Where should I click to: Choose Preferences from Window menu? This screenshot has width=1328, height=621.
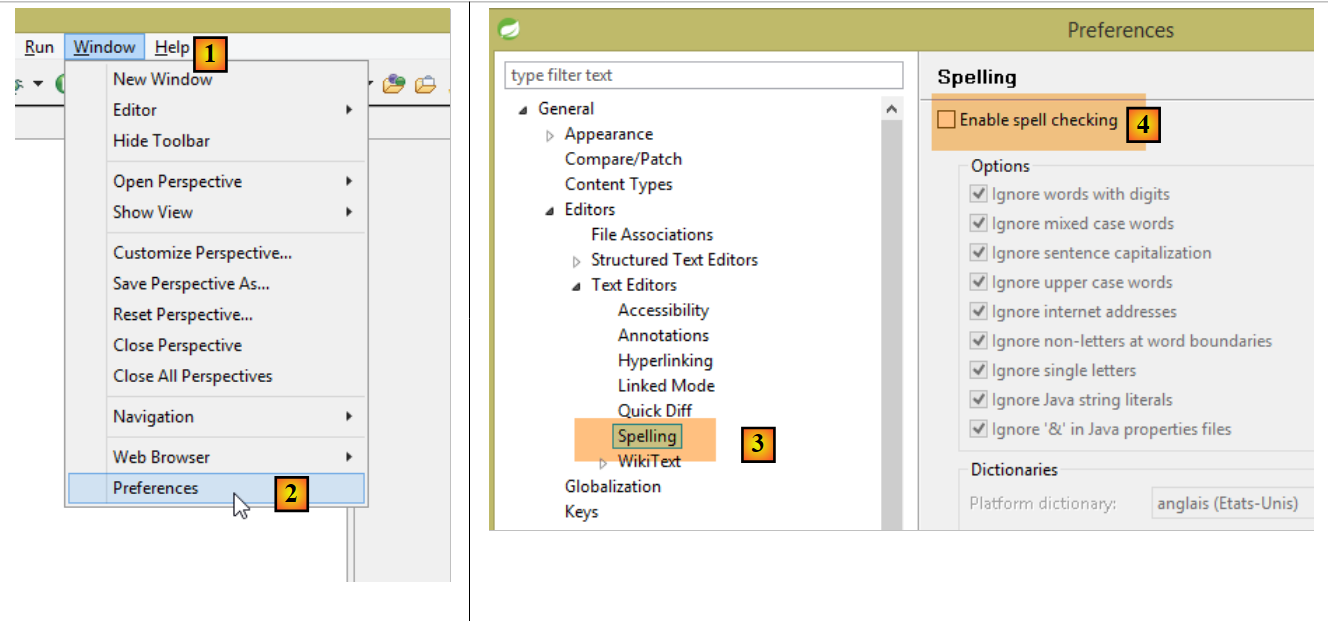(156, 488)
